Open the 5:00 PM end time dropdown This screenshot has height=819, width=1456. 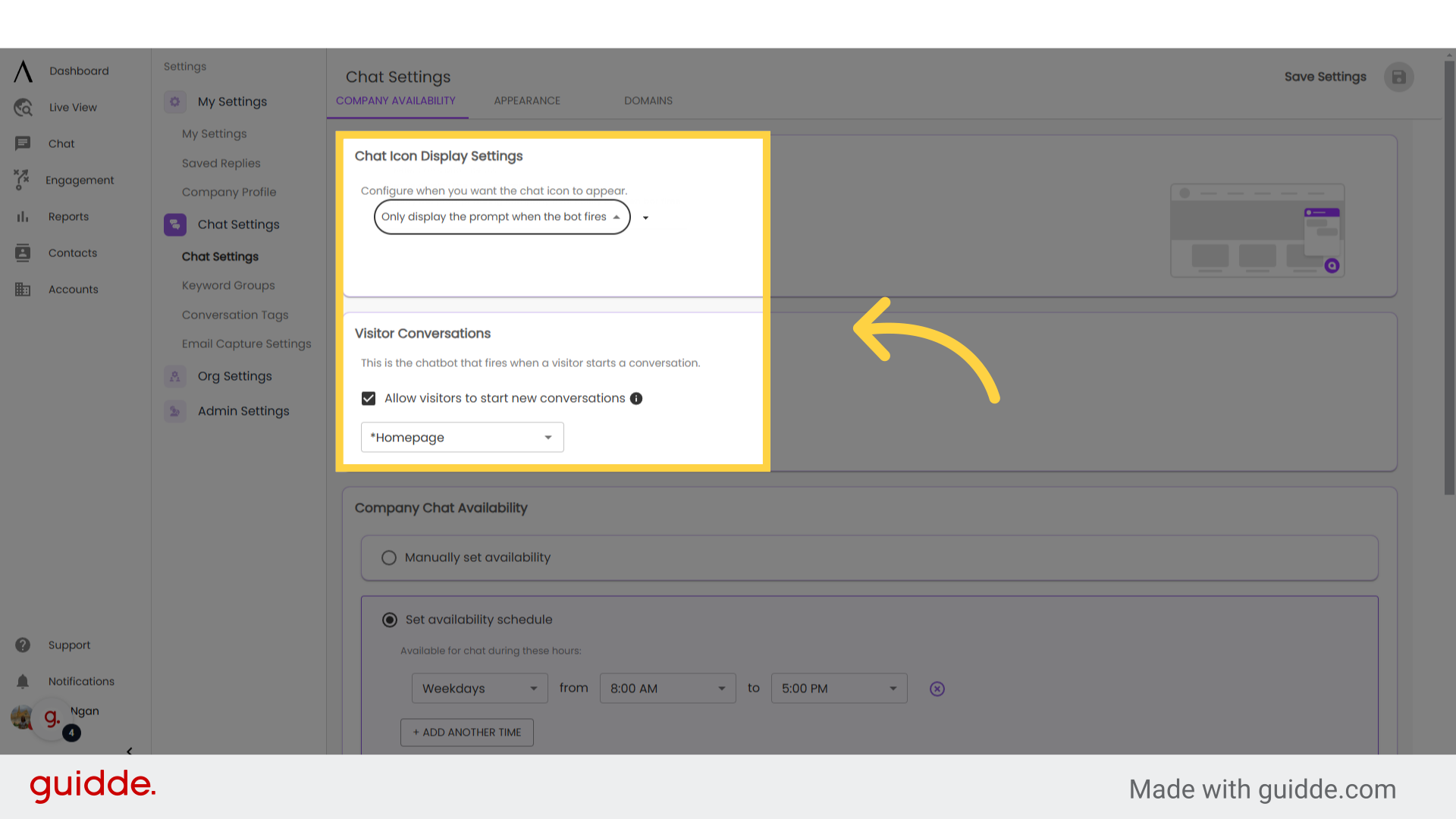tap(839, 689)
